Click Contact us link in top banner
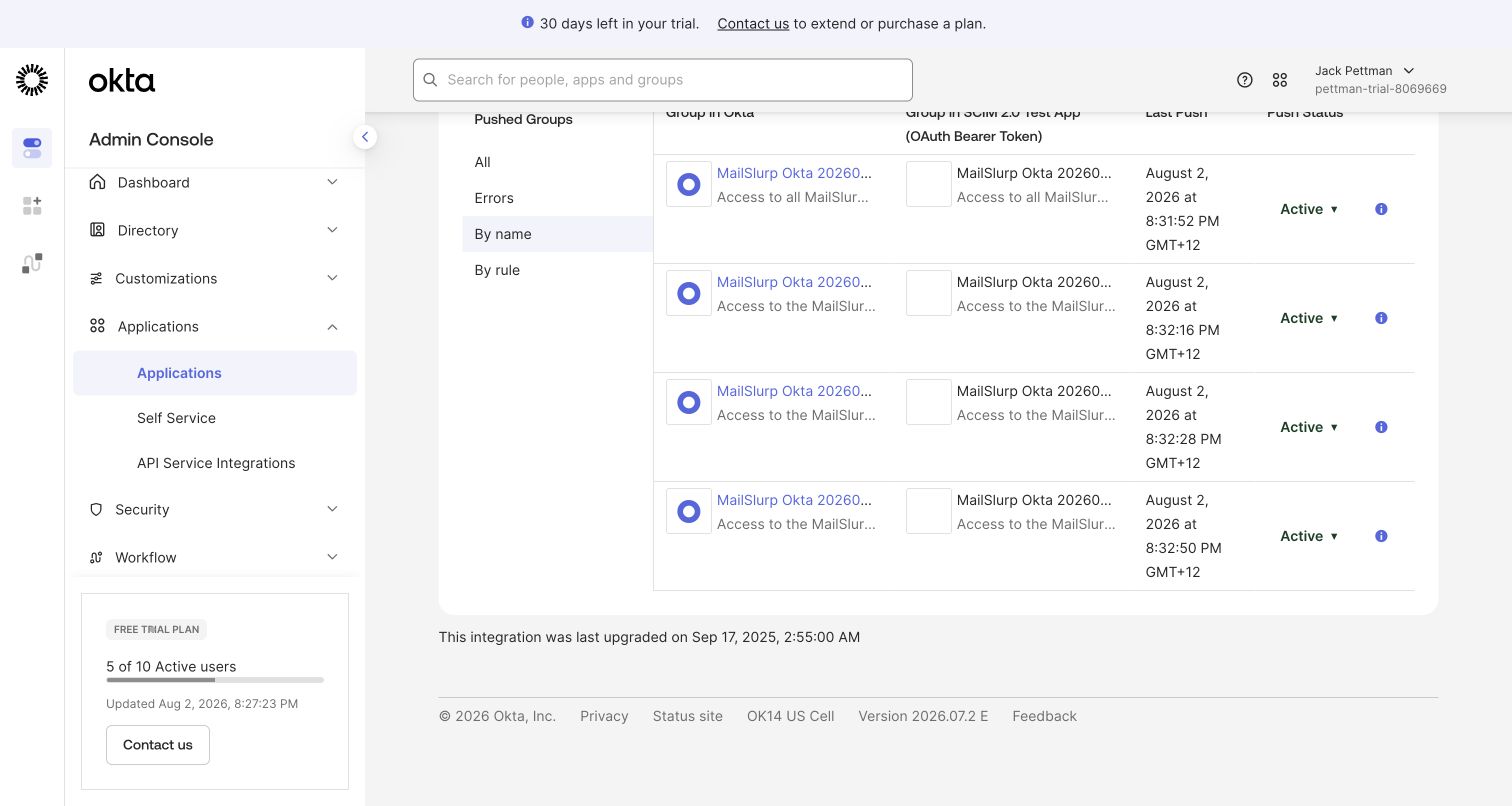The width and height of the screenshot is (1512, 806). point(753,23)
